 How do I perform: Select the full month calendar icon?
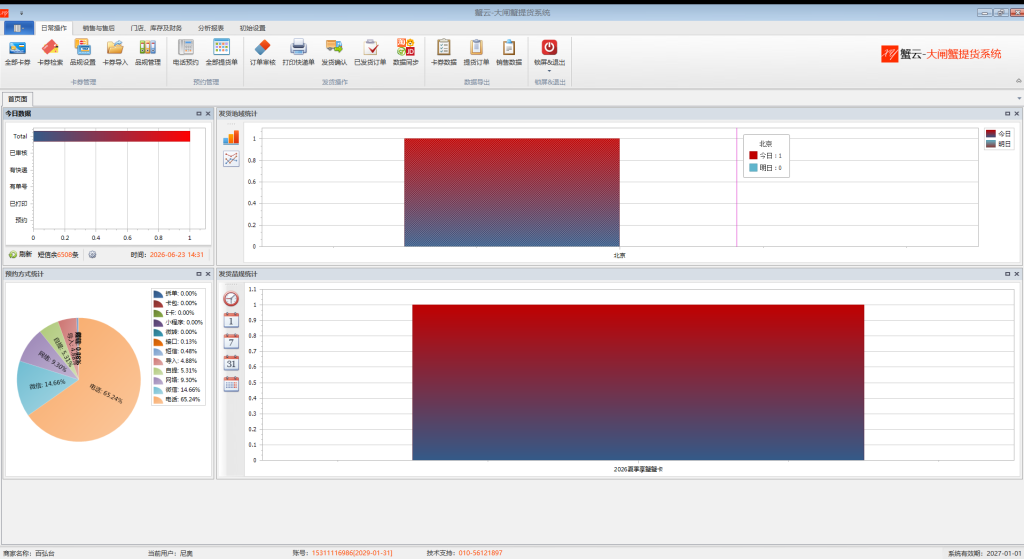231,385
